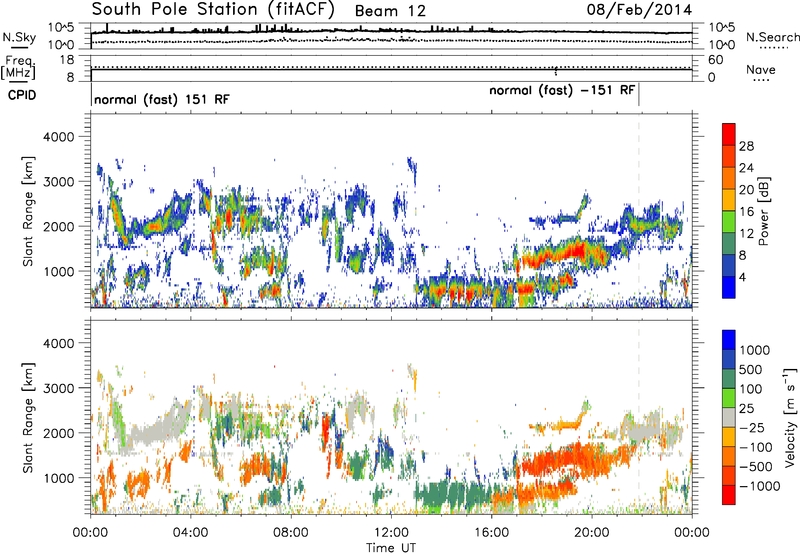Click the "1000" slant range tick of velocity panel
Screen dimensions: 800x554
[58, 478]
